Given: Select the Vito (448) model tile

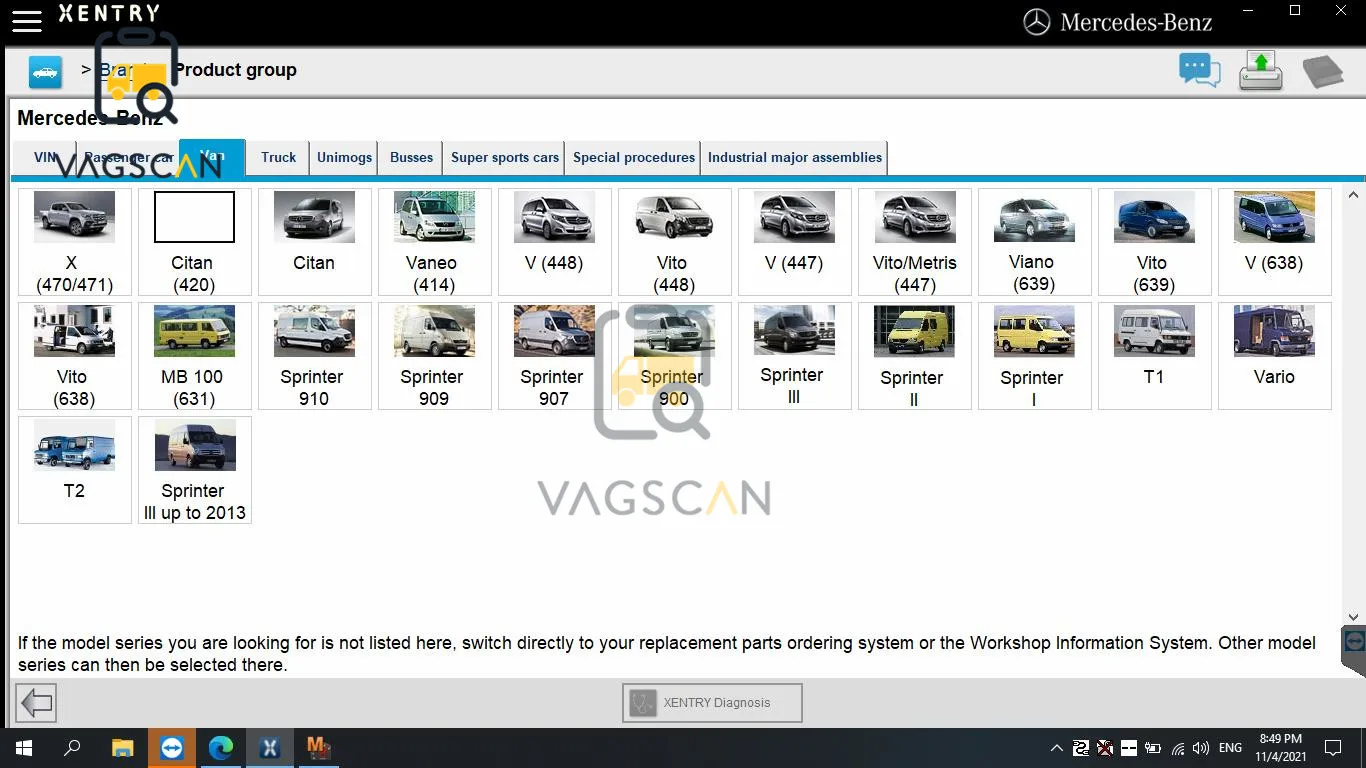Looking at the screenshot, I should (675, 242).
